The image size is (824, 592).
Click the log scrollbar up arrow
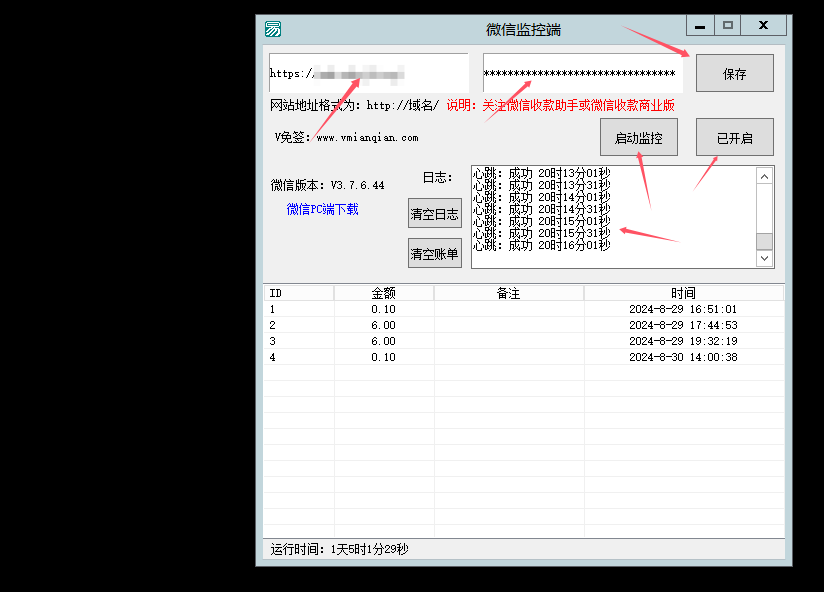(764, 176)
